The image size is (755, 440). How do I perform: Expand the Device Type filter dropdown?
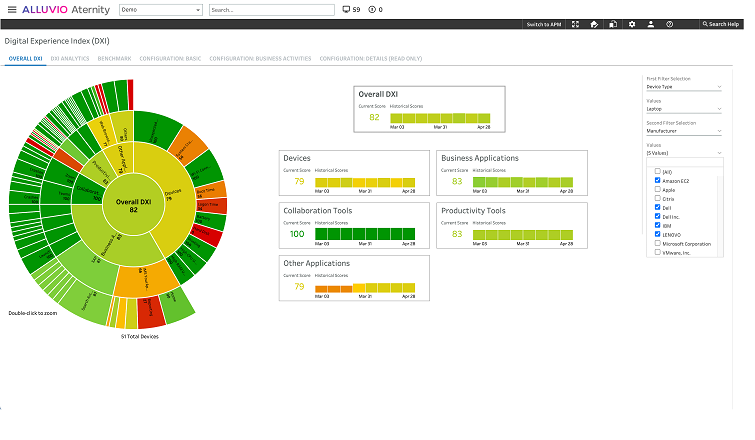pyautogui.click(x=684, y=87)
